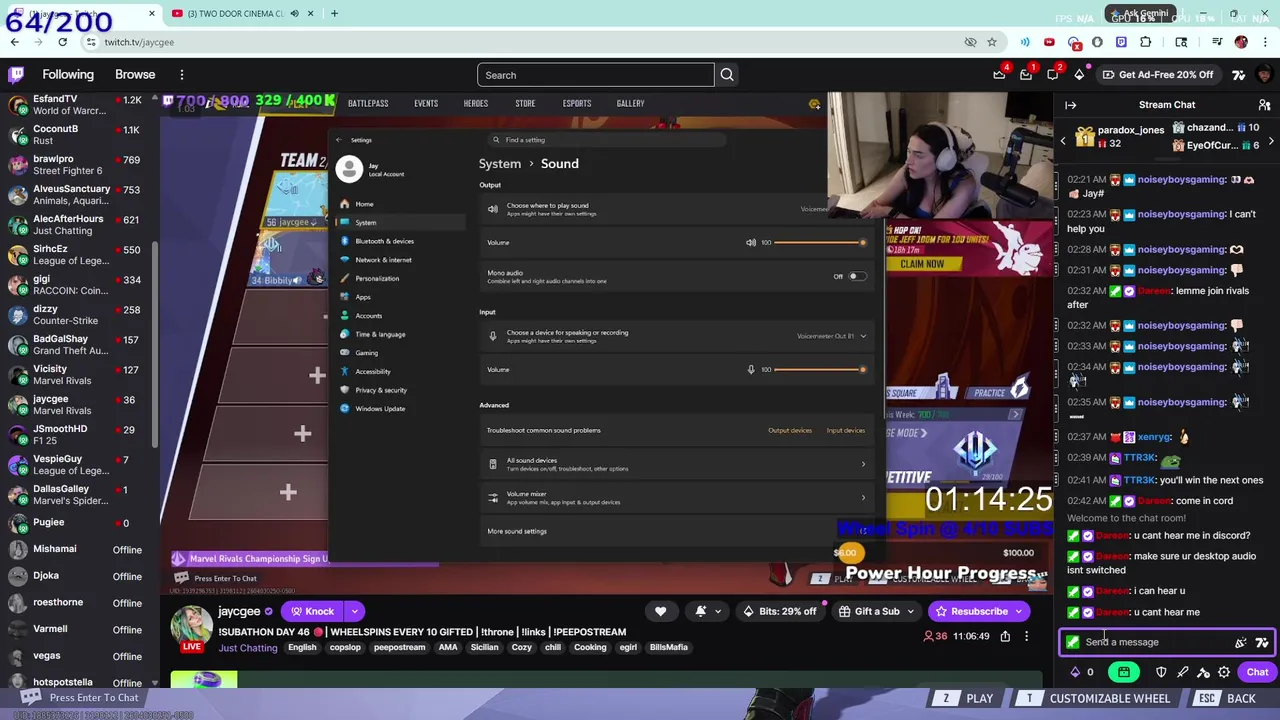The image size is (1280, 720).
Task: Open chat settings gear icon
Action: pos(1224,672)
